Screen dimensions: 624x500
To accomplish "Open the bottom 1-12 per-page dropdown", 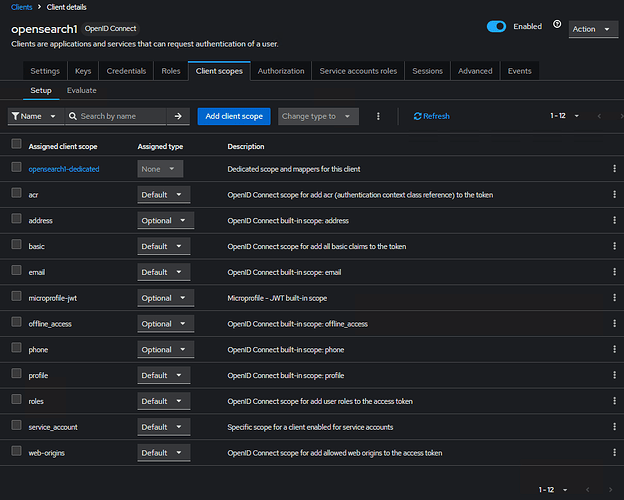I will (553, 490).
